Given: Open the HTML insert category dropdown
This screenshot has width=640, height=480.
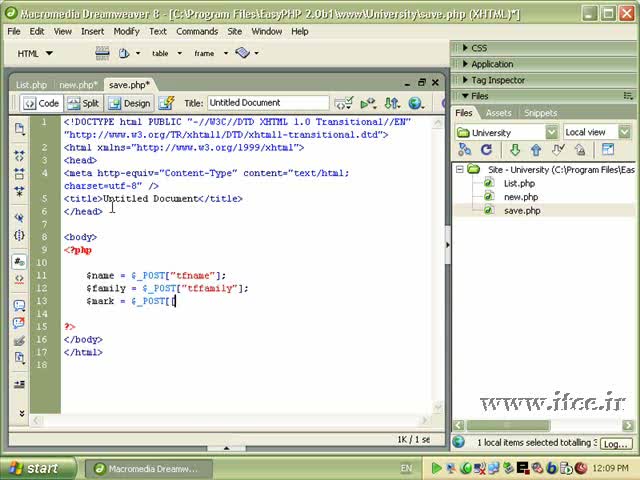Looking at the screenshot, I should [x=35, y=53].
